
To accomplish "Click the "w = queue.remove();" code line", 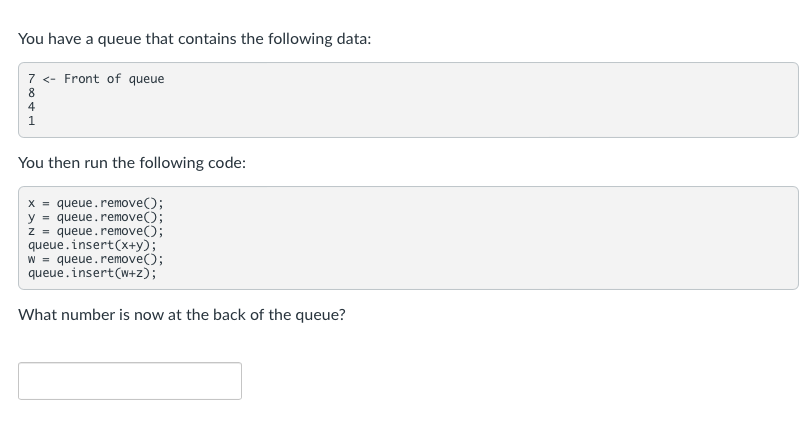I will (x=96, y=259).
